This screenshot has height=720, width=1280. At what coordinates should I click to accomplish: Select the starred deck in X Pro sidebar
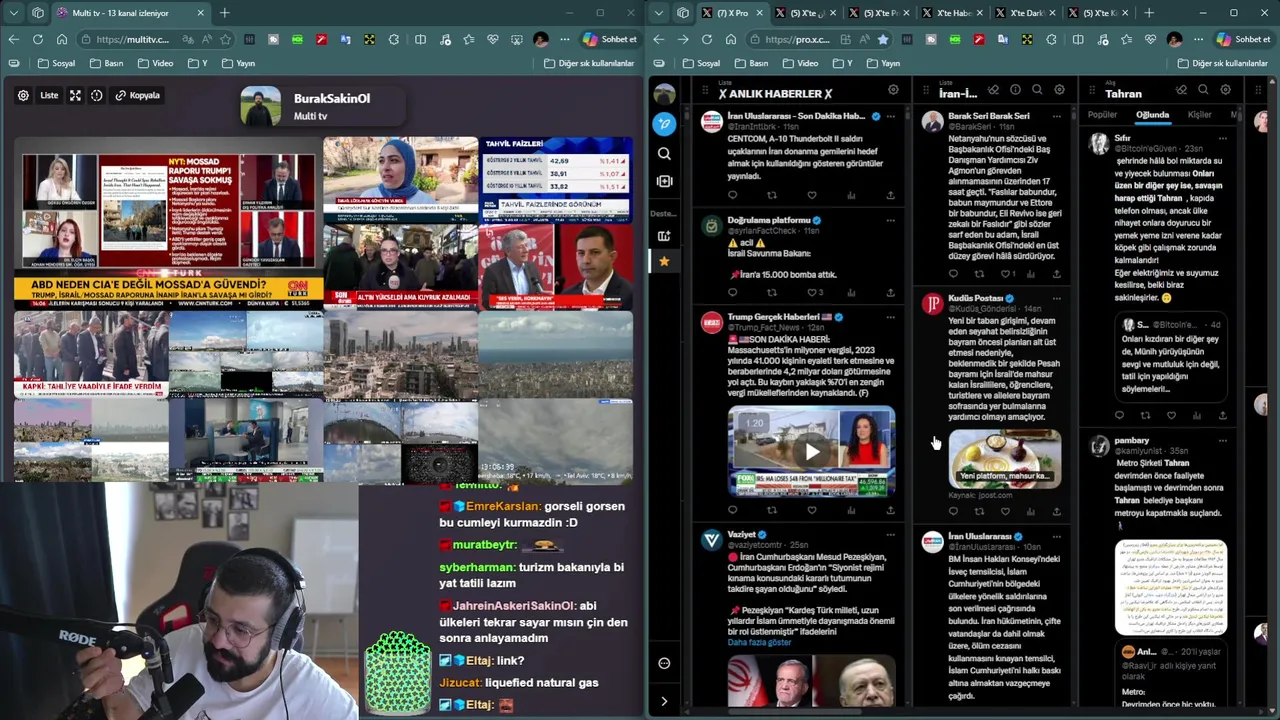point(664,261)
